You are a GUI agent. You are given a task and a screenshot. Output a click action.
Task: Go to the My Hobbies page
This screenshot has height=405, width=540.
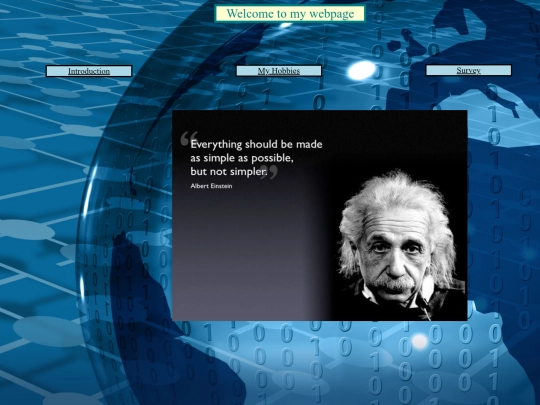pyautogui.click(x=279, y=71)
